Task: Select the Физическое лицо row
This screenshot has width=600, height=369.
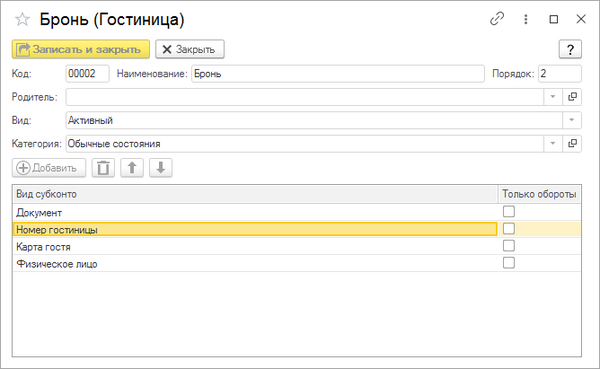Action: tap(297, 264)
